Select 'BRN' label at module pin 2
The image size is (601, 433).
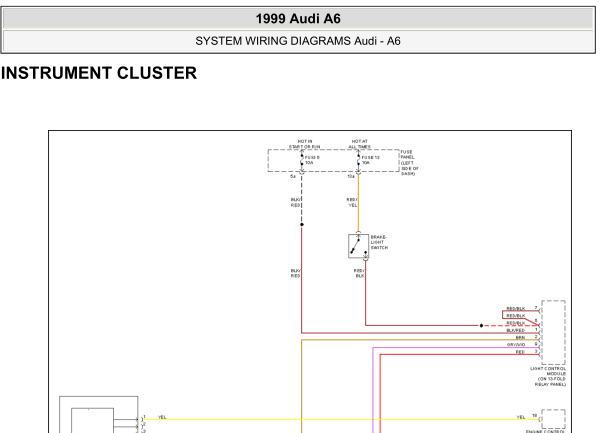[520, 338]
